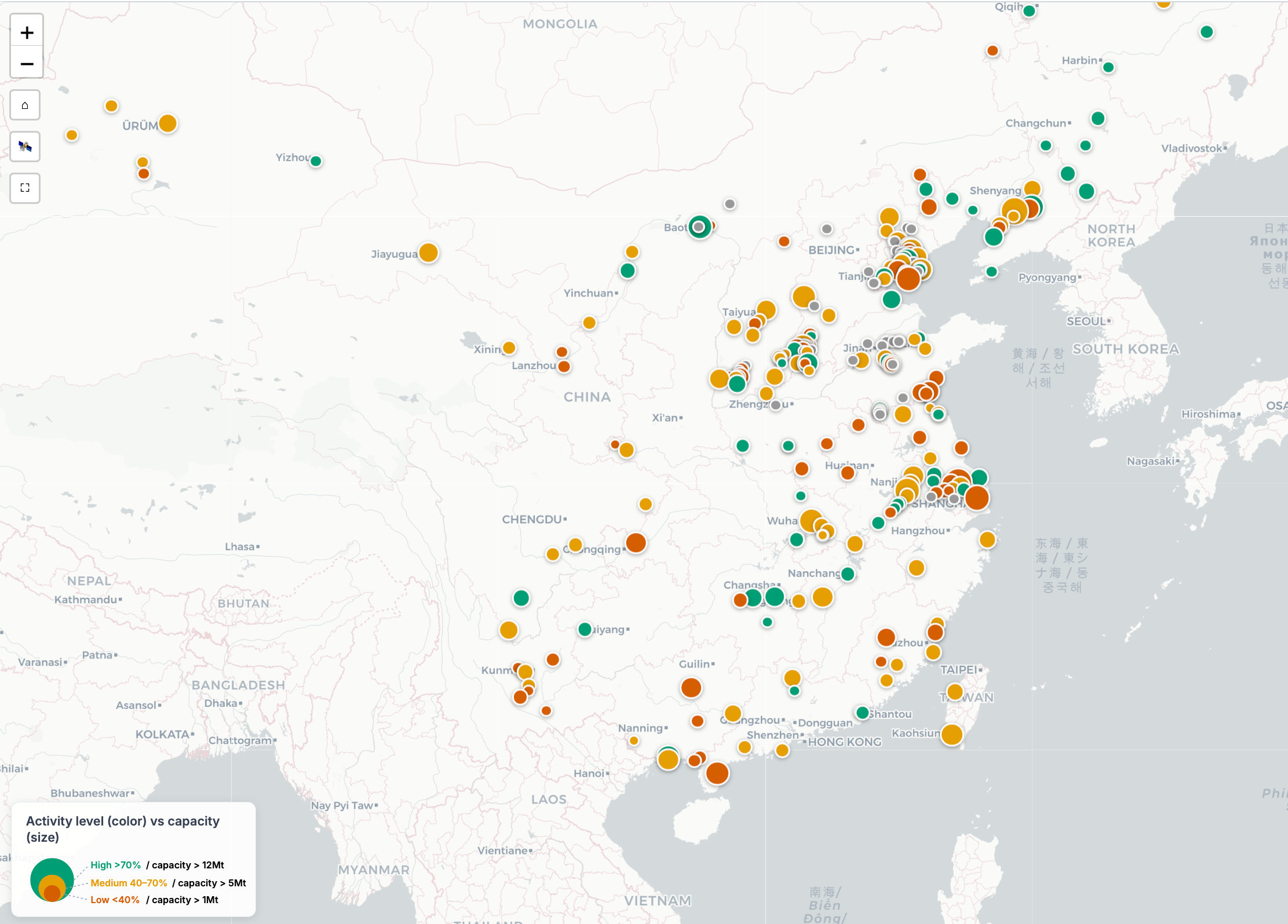The image size is (1288, 924).
Task: Select the orange marker at Jiayuguan
Action: pos(428,253)
